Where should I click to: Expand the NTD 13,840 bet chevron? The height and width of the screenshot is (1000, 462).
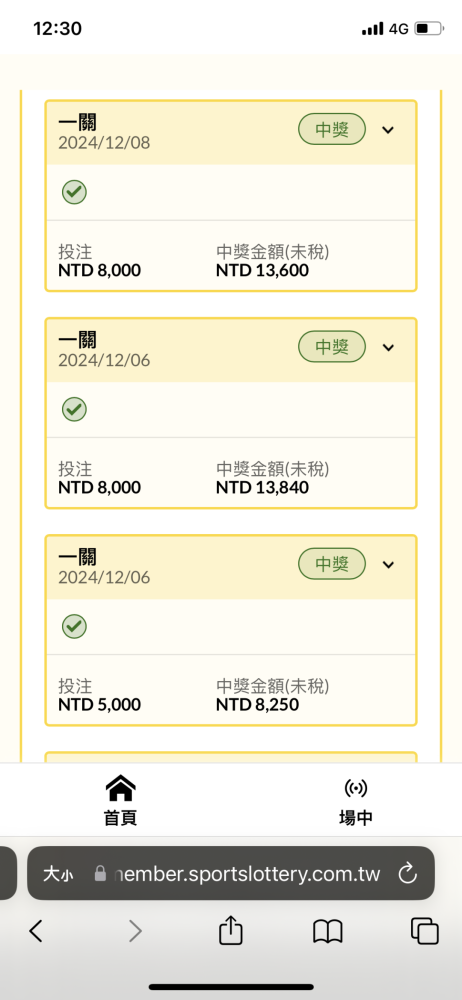pyautogui.click(x=387, y=348)
